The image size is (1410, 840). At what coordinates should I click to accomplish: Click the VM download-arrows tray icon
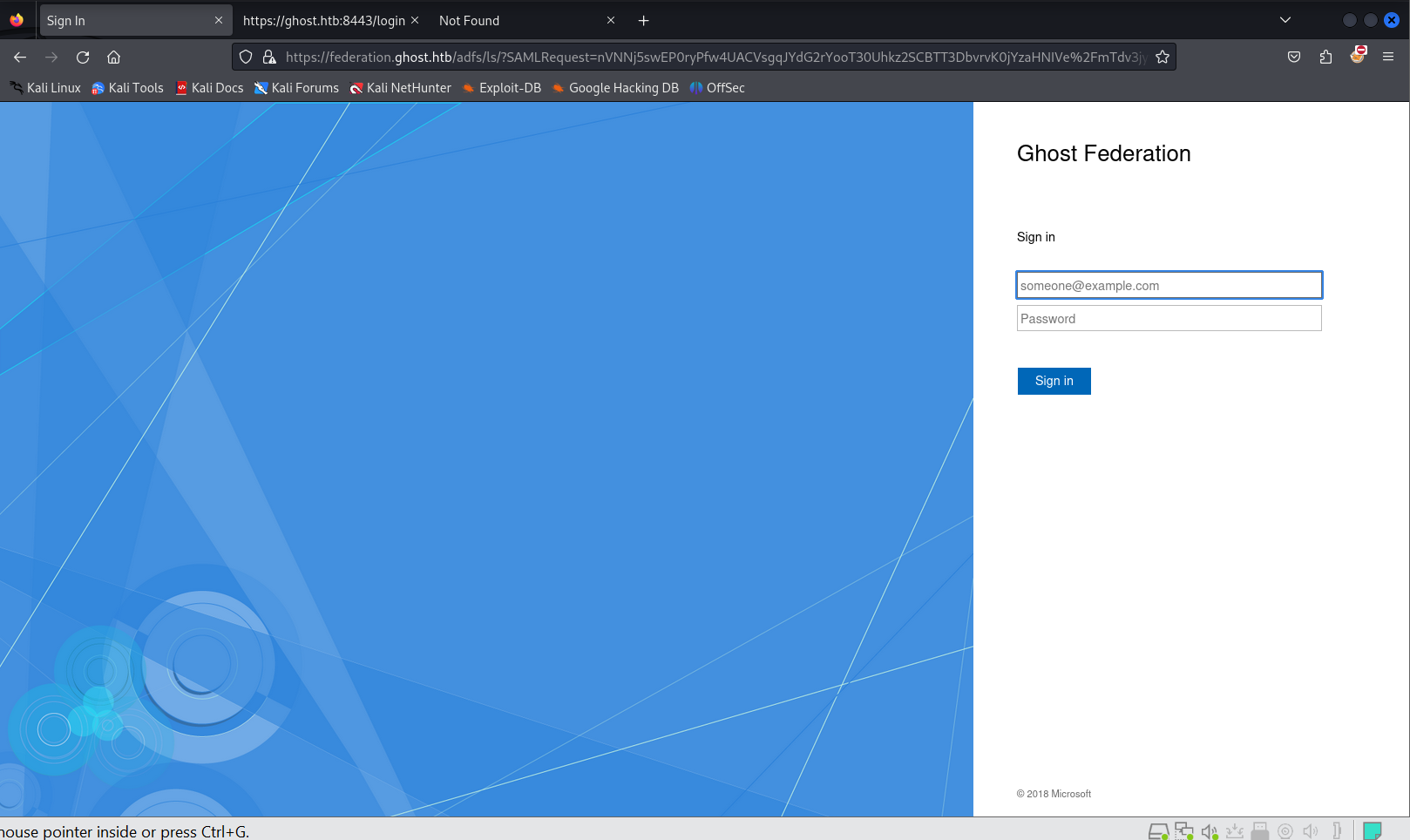[x=1235, y=831]
